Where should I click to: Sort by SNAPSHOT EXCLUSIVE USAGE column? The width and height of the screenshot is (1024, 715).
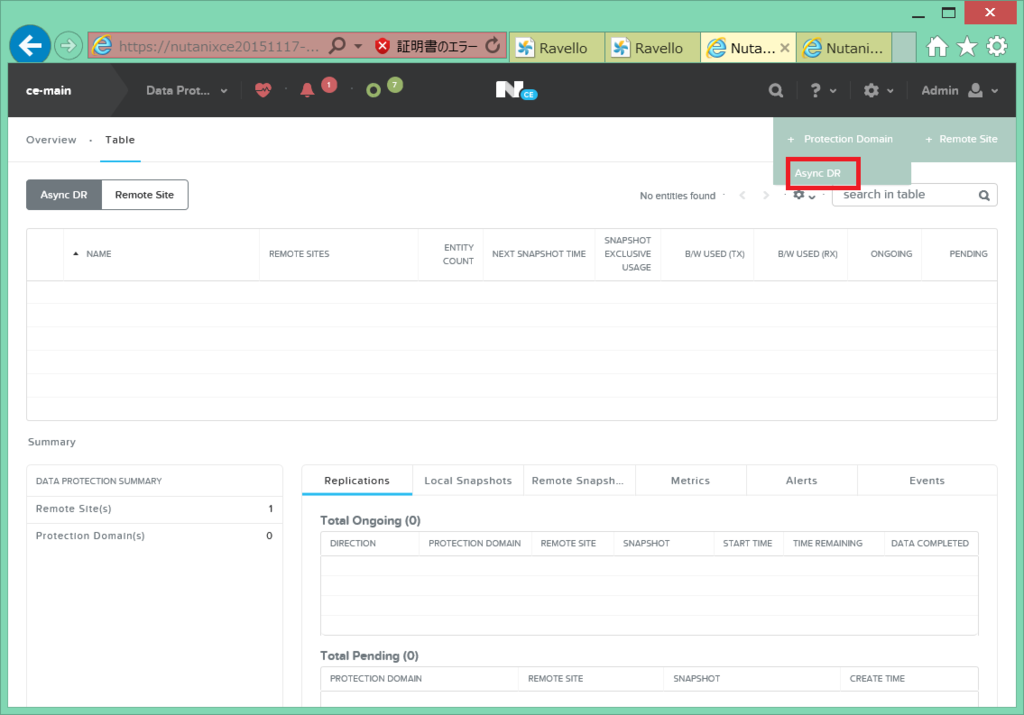click(x=628, y=254)
